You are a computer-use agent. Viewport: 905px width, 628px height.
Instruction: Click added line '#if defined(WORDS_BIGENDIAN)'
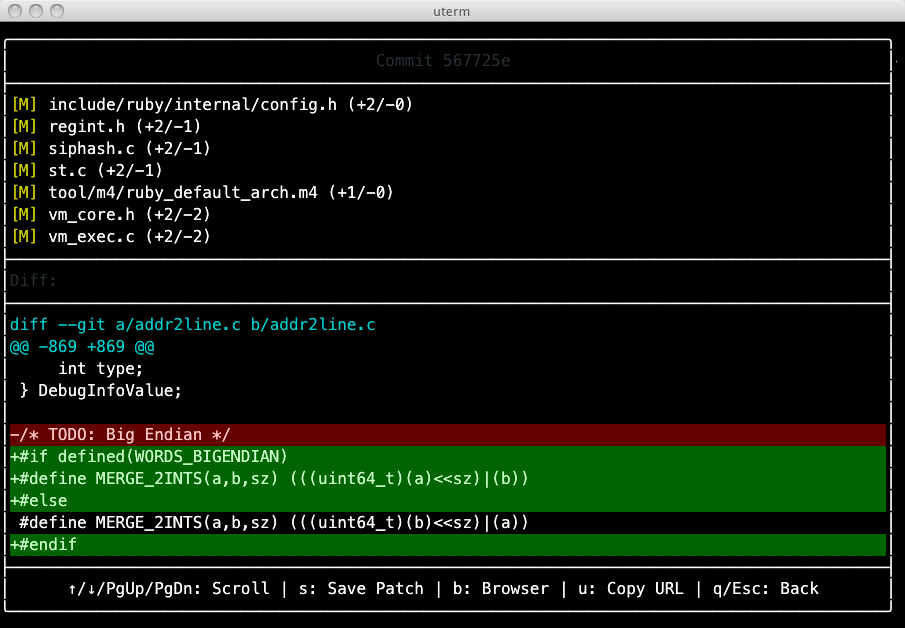point(448,457)
